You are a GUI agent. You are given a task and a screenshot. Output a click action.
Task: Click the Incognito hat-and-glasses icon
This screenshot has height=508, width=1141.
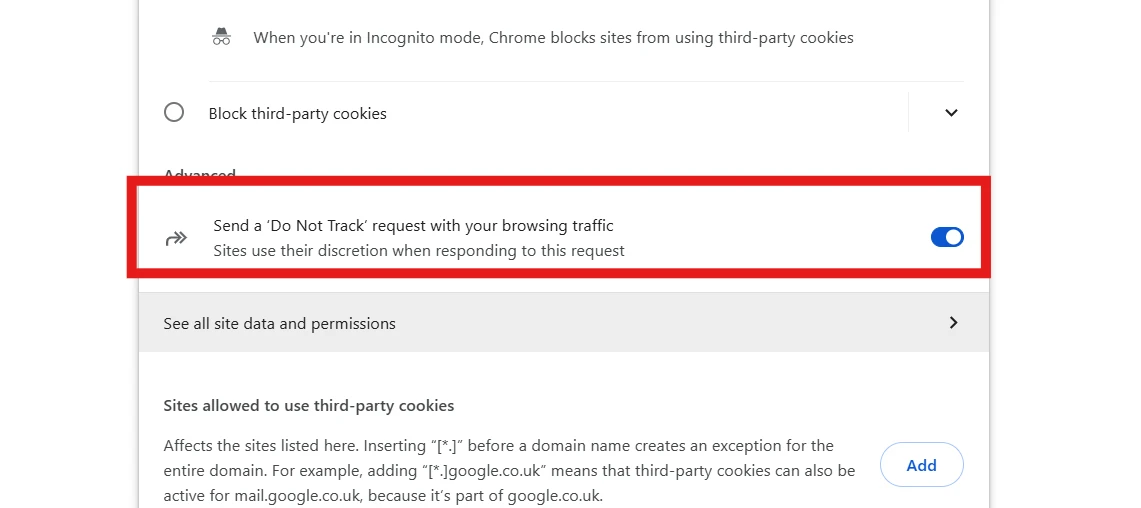221,36
